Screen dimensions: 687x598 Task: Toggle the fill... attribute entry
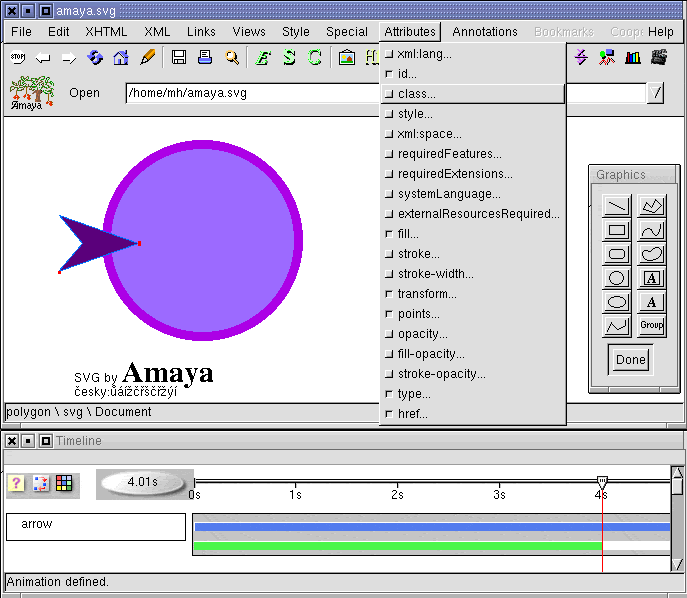(473, 234)
